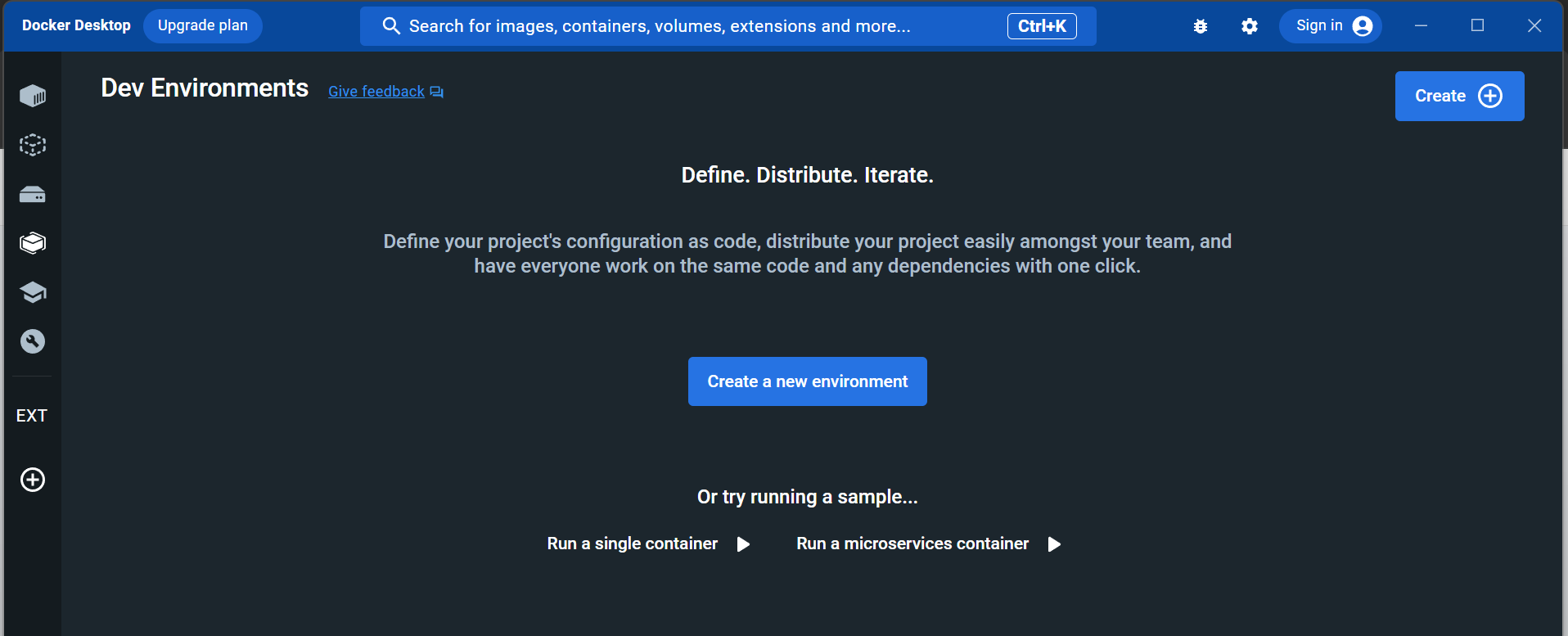Click the Define. Distribute. Iterate. heading
This screenshot has width=1568, height=636.
point(807,175)
